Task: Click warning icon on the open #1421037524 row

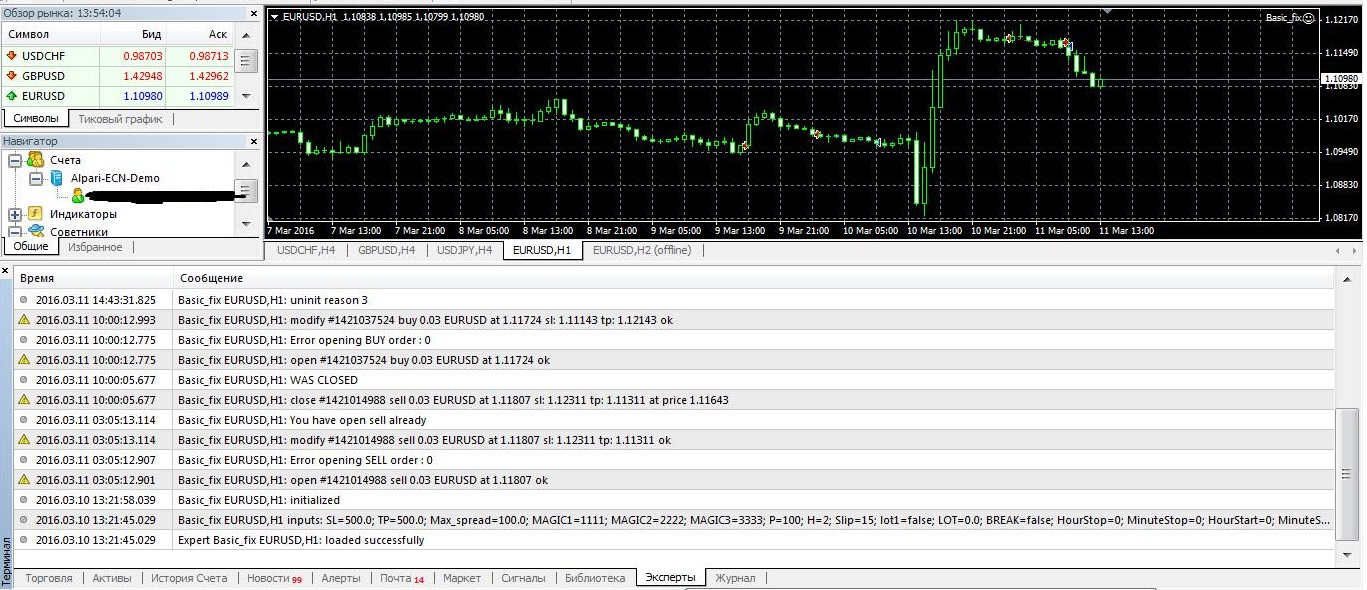Action: coord(24,360)
